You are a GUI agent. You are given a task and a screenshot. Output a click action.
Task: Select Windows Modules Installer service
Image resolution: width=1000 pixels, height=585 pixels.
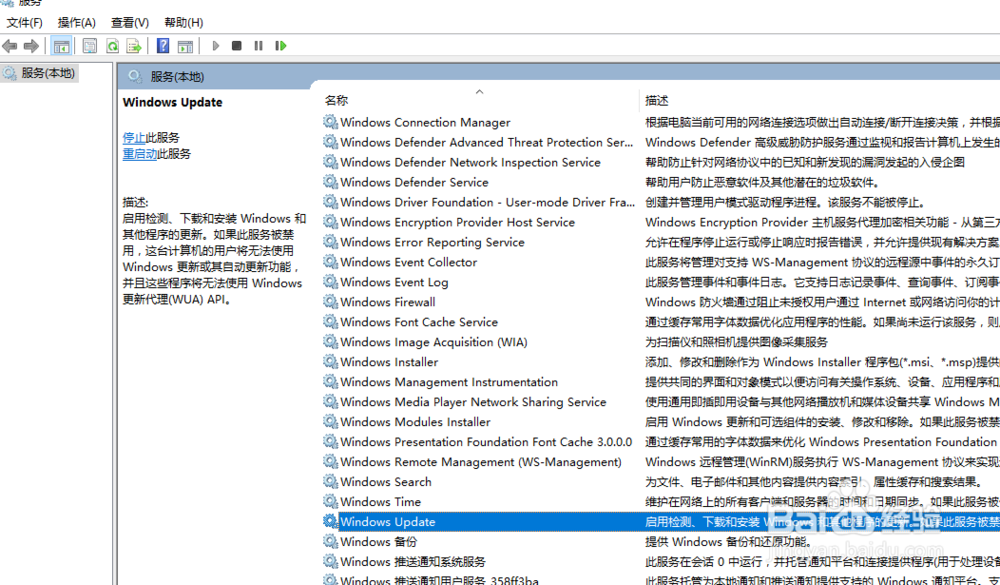click(x=415, y=422)
